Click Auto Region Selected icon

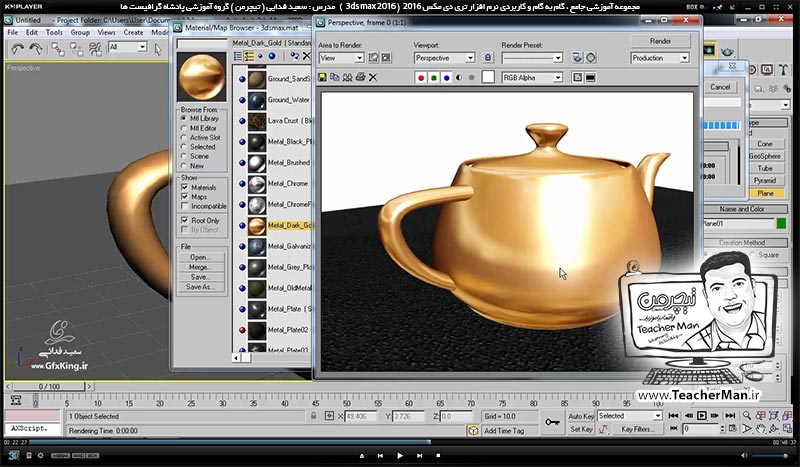(x=386, y=58)
